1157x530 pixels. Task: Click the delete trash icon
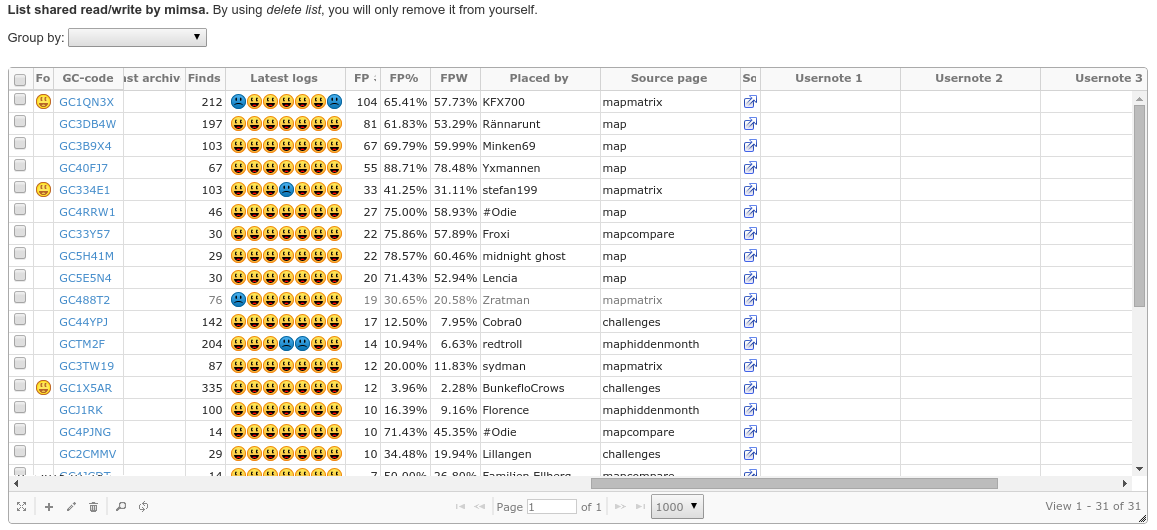[93, 507]
